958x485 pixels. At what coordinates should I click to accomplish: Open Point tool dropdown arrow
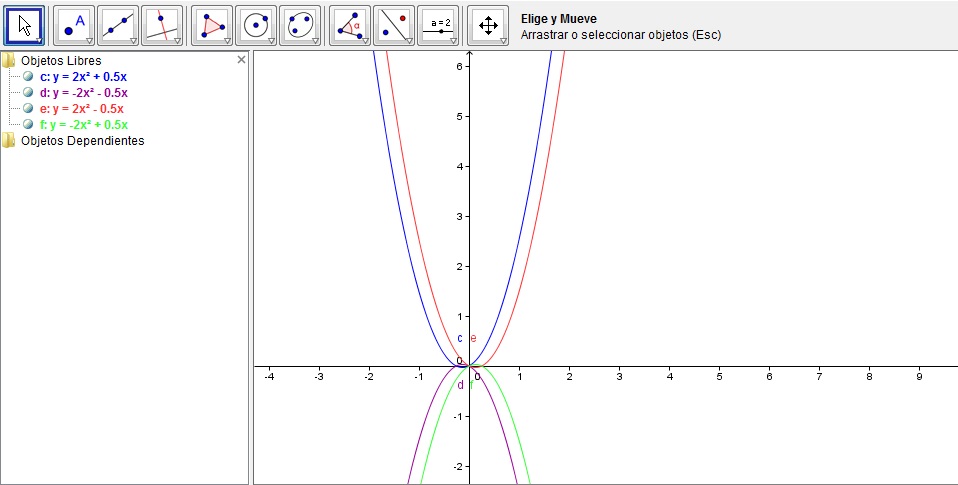tap(89, 40)
